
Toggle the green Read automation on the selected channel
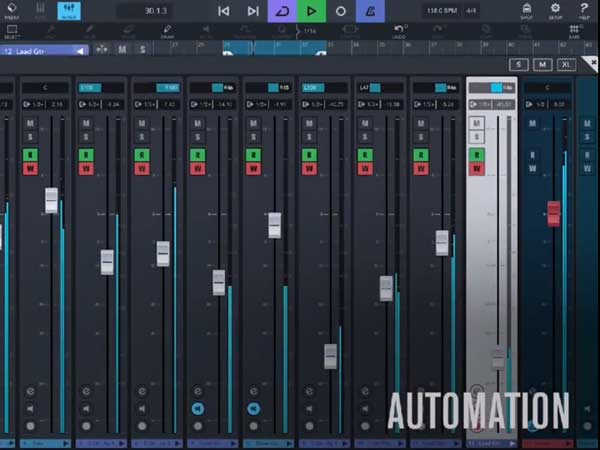click(477, 154)
